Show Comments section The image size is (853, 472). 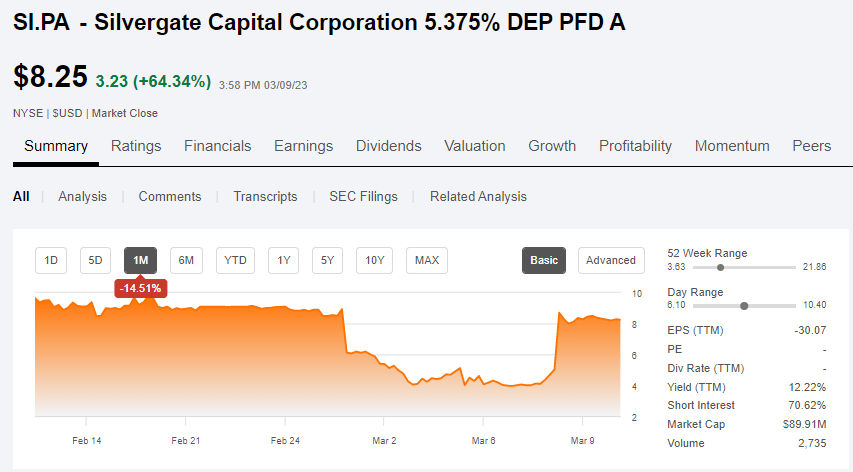coord(170,196)
